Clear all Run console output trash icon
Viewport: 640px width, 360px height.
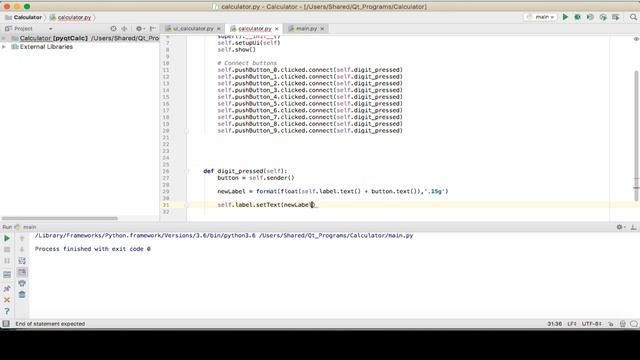(x=22, y=294)
